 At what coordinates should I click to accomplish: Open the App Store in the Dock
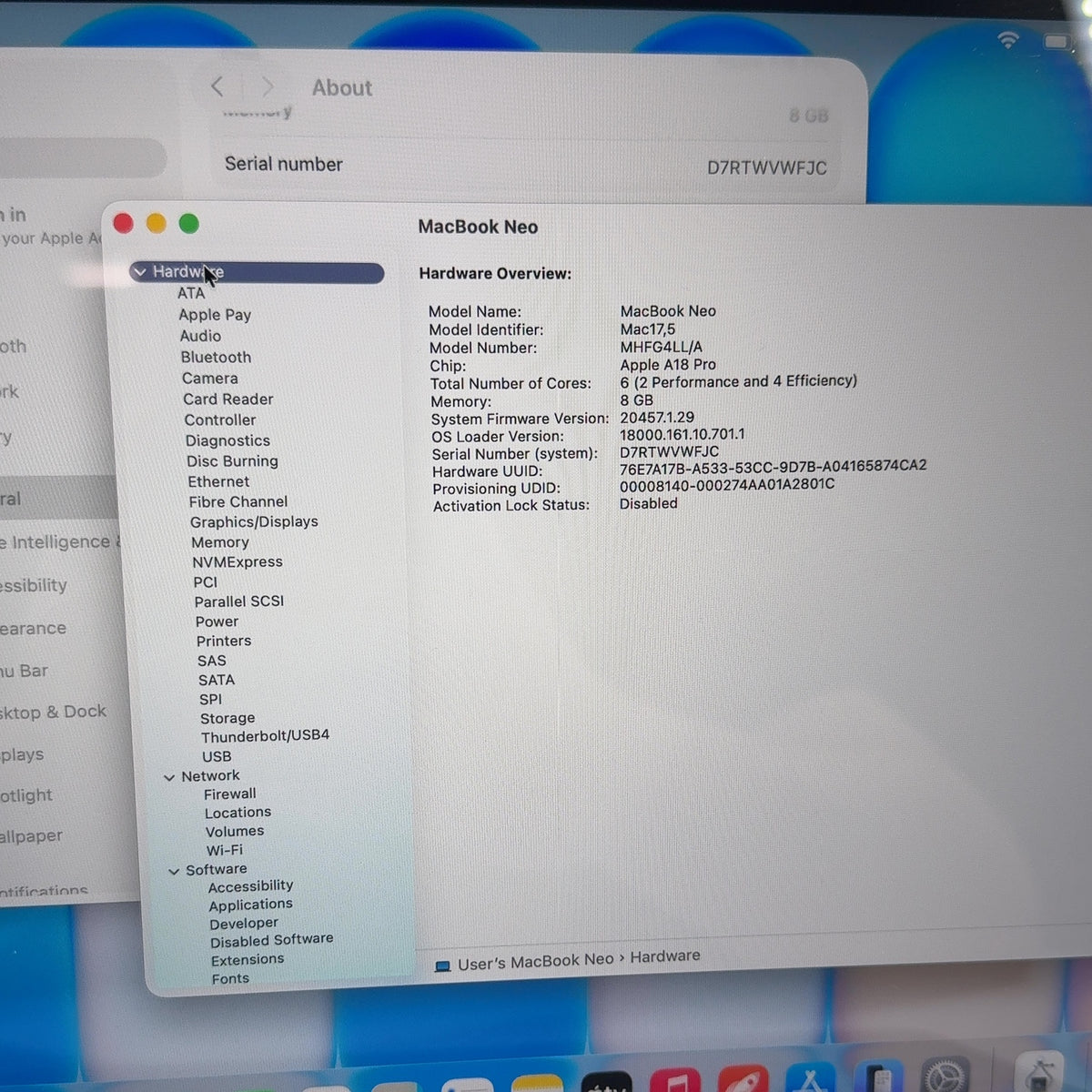[x=809, y=1079]
